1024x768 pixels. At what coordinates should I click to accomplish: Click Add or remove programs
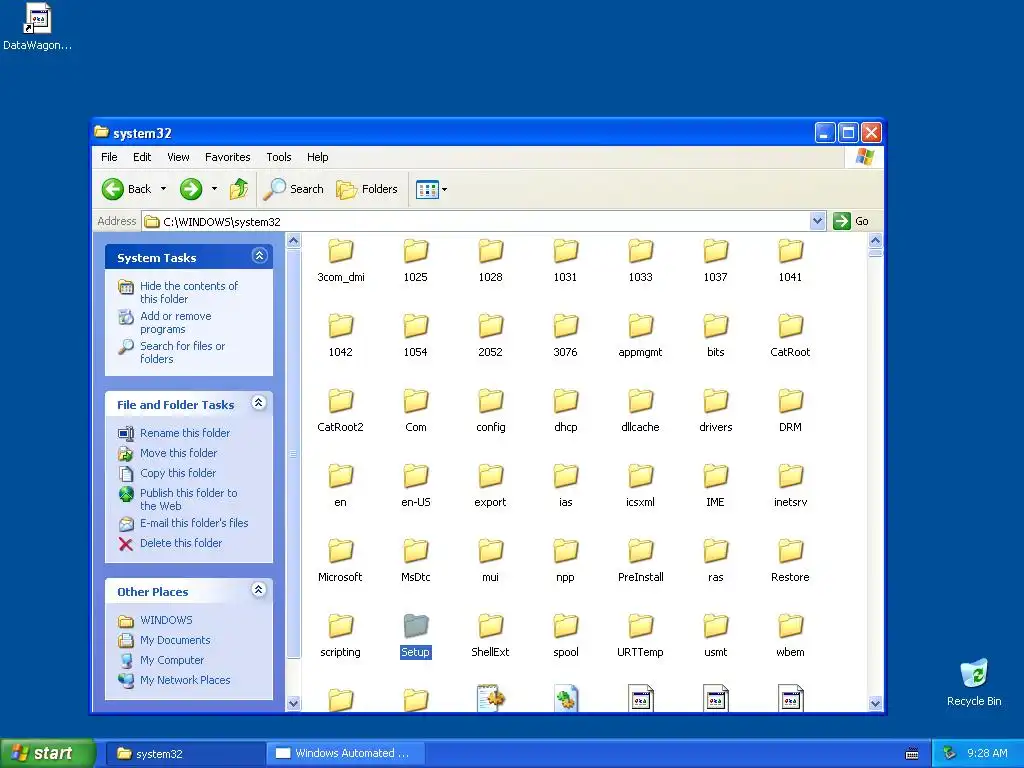coord(176,323)
